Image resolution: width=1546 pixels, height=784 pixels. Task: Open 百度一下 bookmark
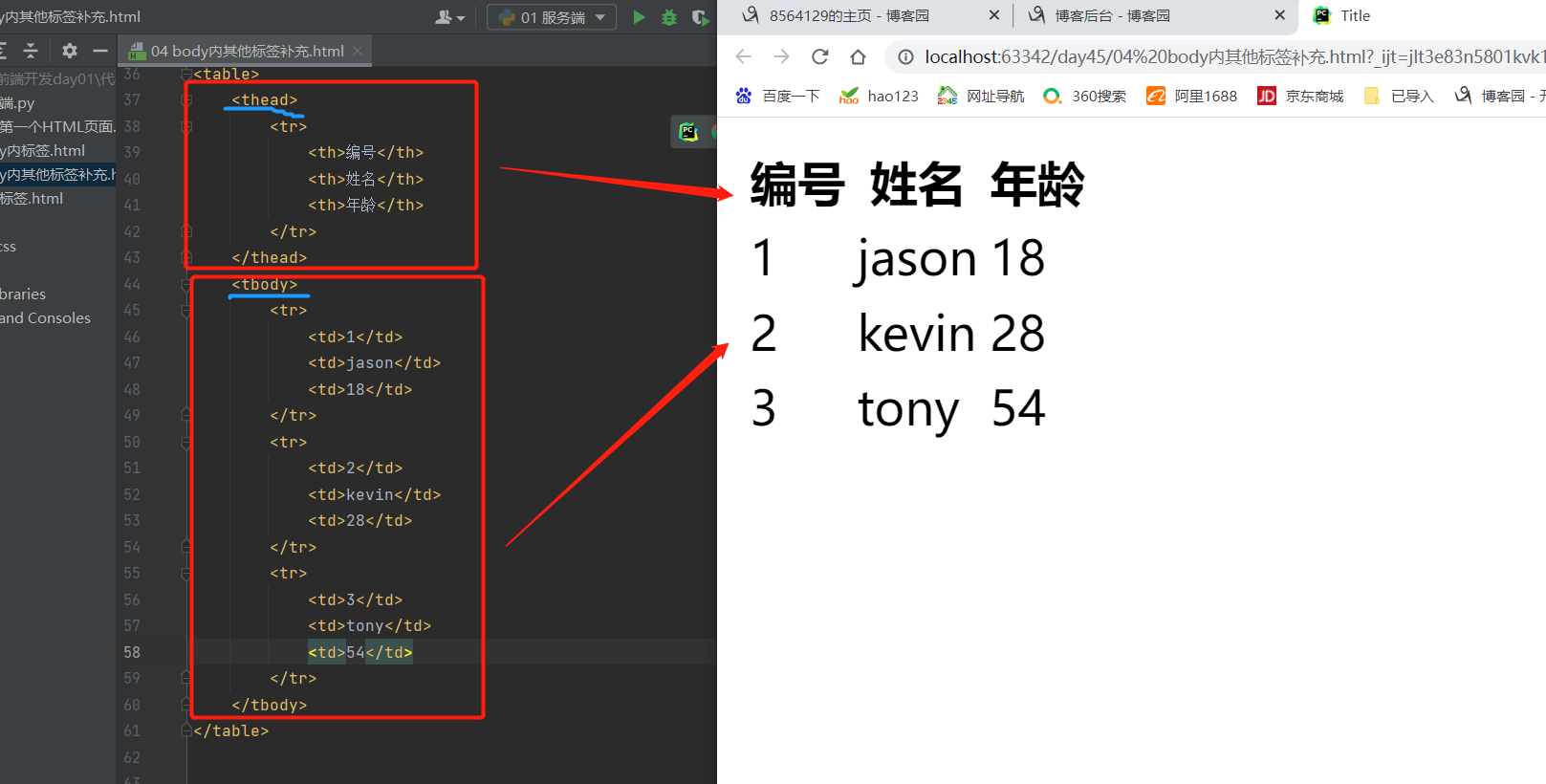click(x=777, y=96)
